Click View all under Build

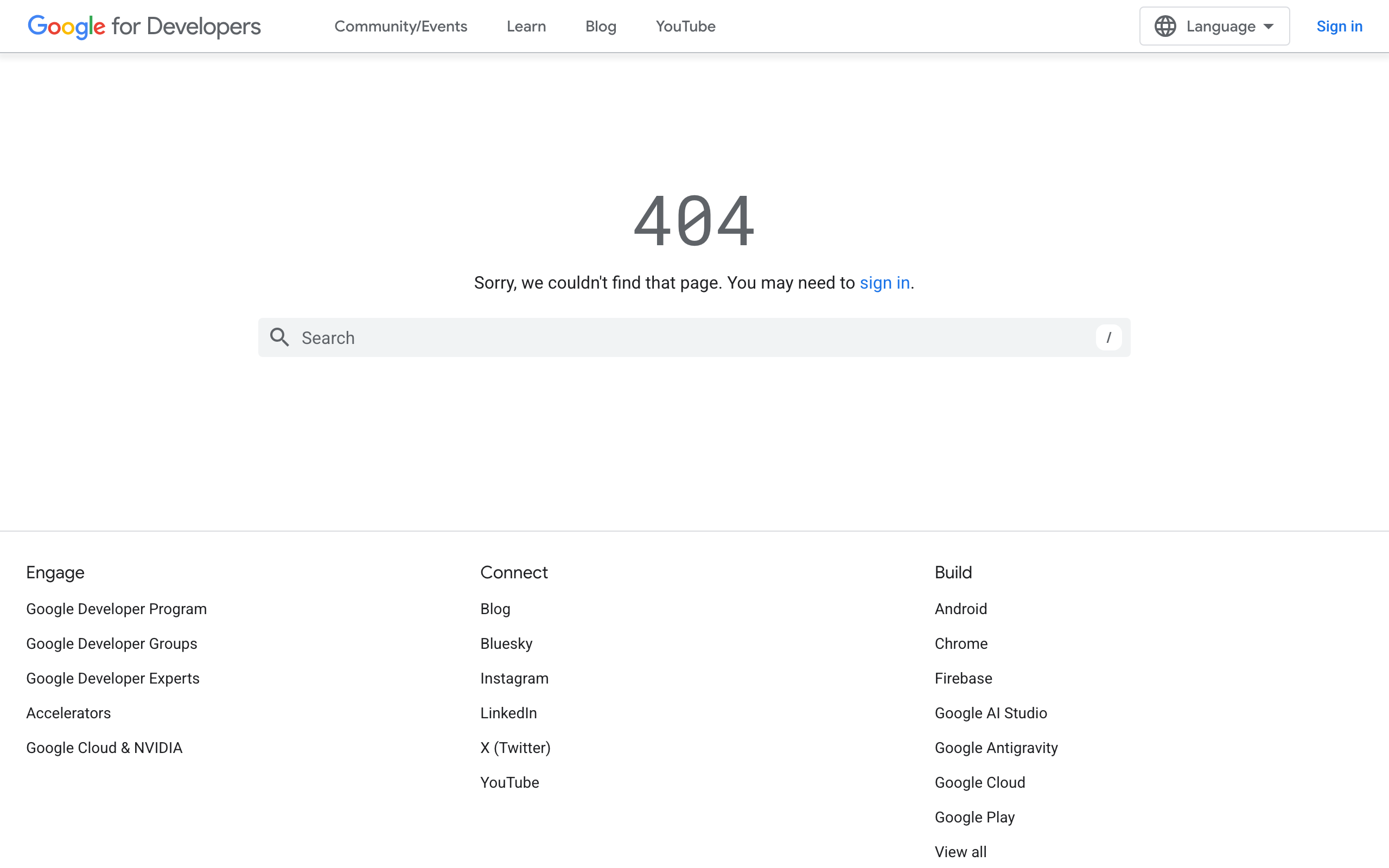point(960,852)
